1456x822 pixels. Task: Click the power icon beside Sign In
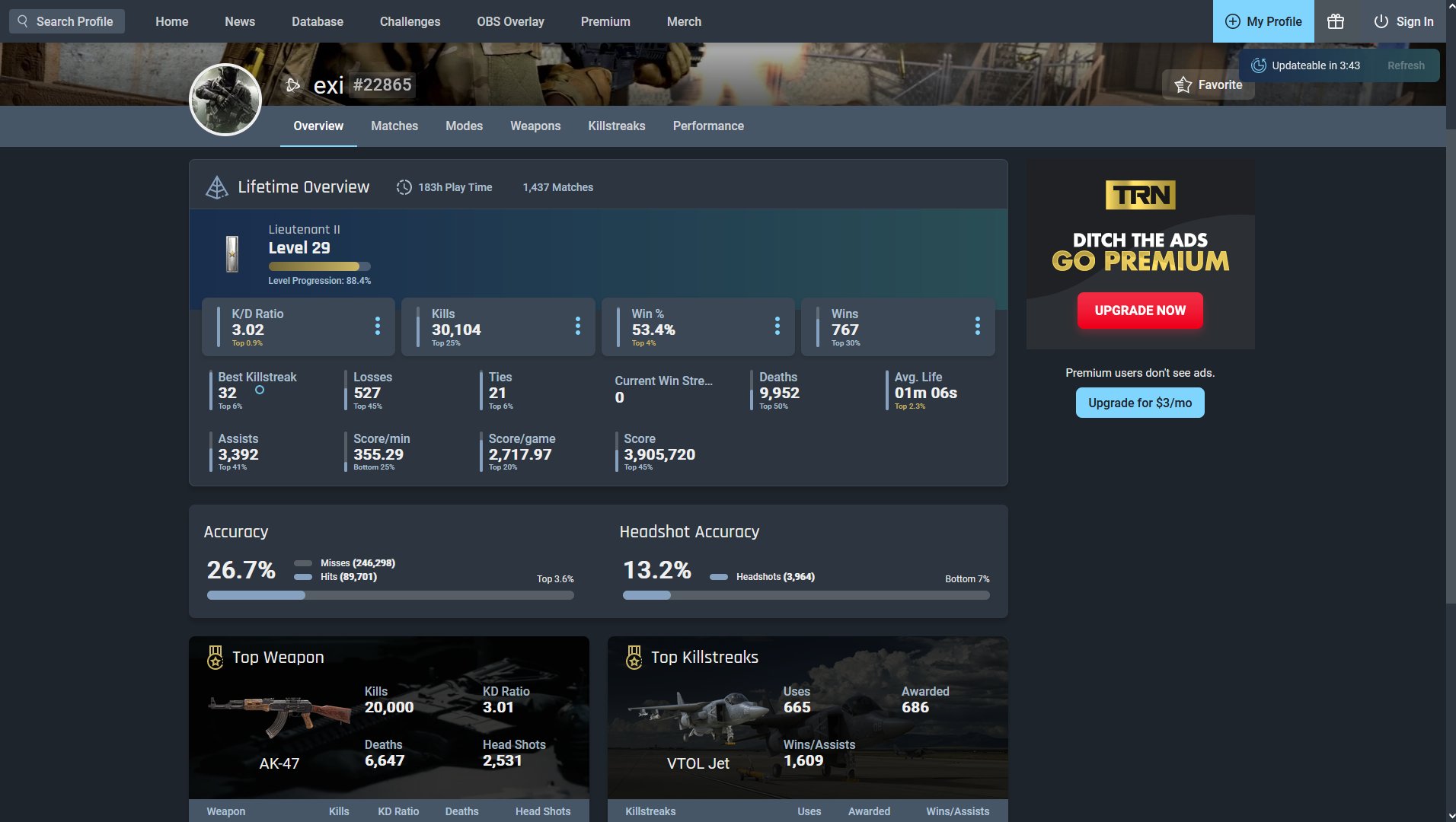point(1381,21)
